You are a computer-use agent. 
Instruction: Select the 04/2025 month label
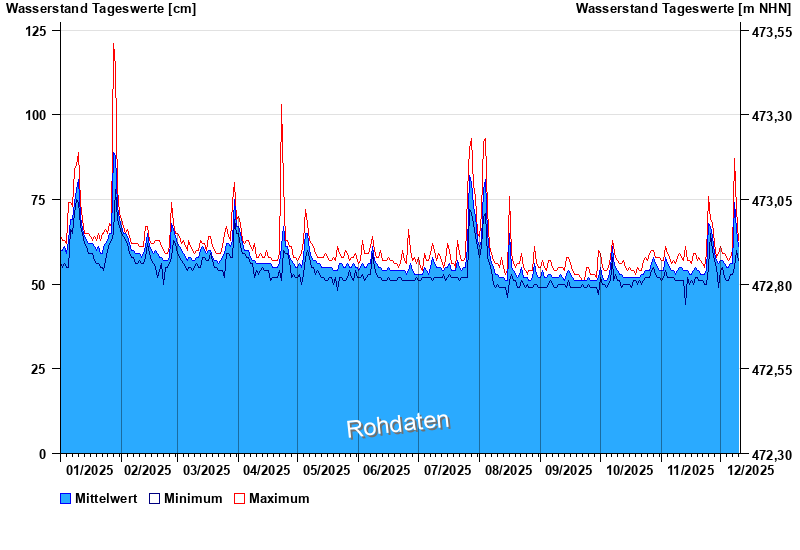point(267,470)
